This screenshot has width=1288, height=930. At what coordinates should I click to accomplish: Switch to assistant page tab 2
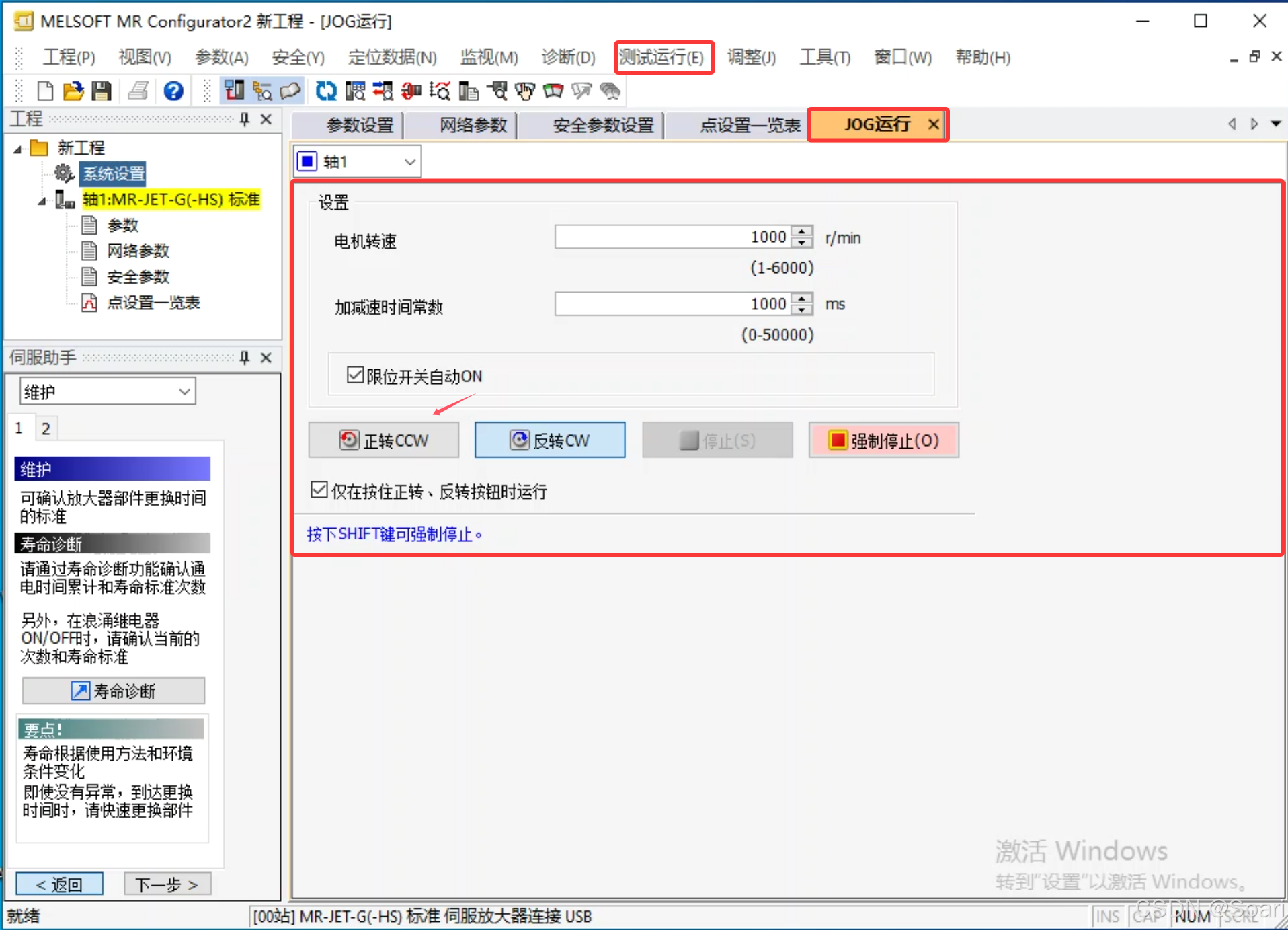coord(45,428)
